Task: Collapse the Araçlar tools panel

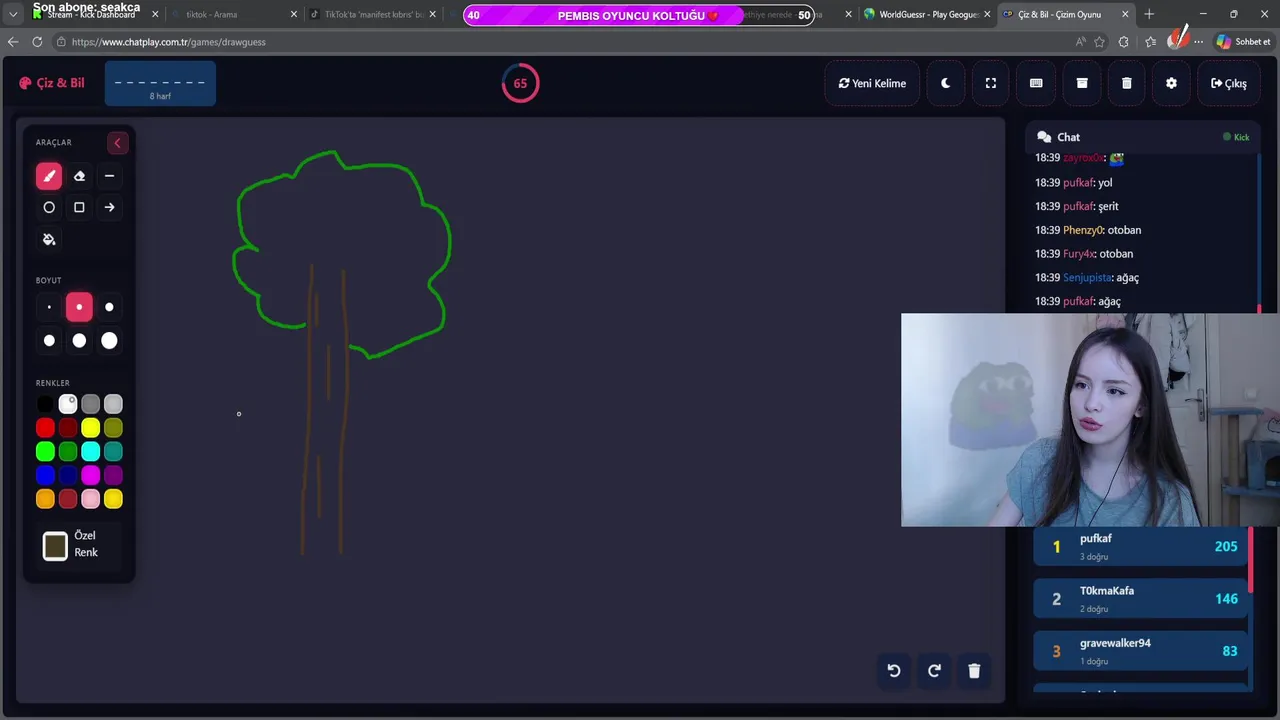Action: click(117, 143)
